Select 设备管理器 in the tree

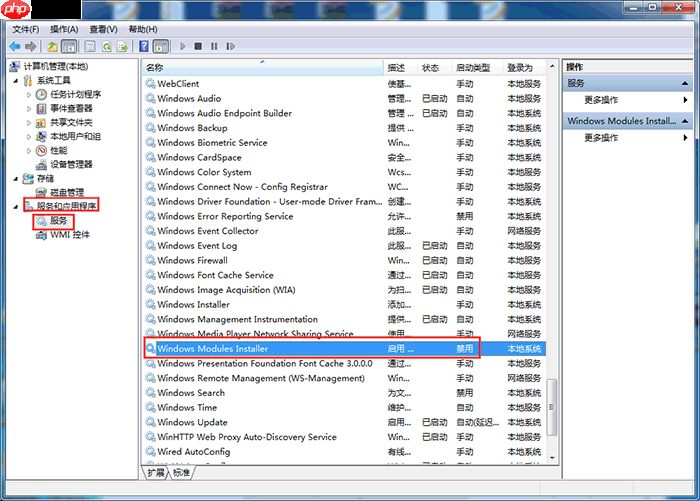70,164
